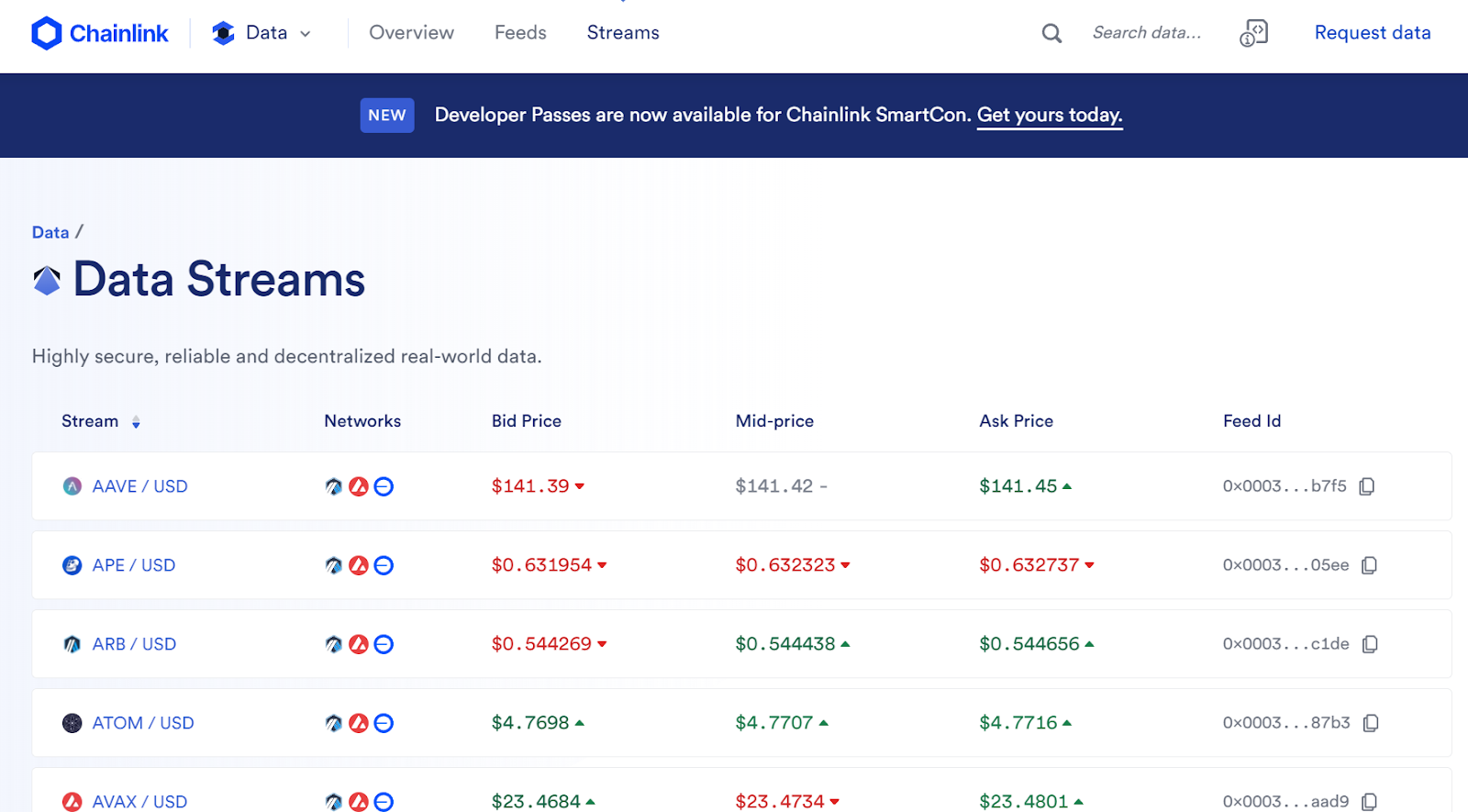Click the Base network icon in ARB row
The image size is (1468, 812).
point(384,644)
